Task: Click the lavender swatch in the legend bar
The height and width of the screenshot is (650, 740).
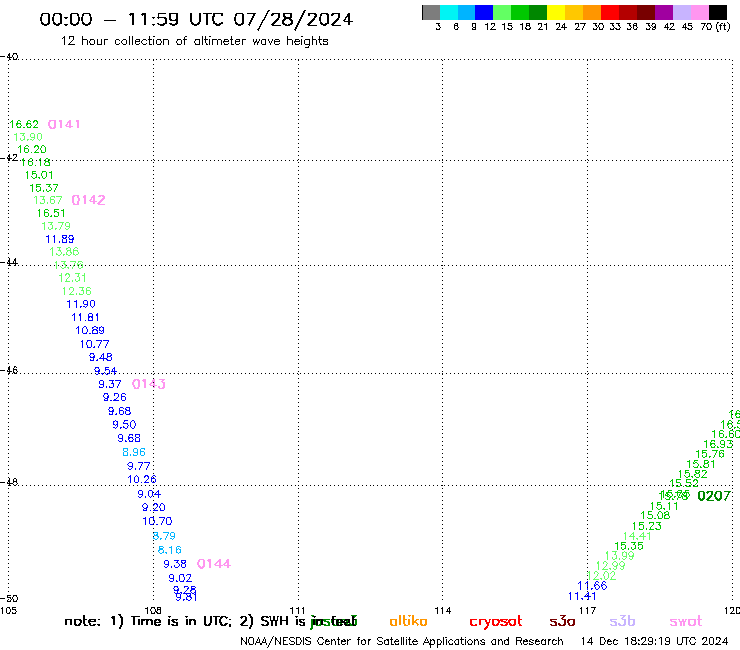Action: tap(682, 12)
